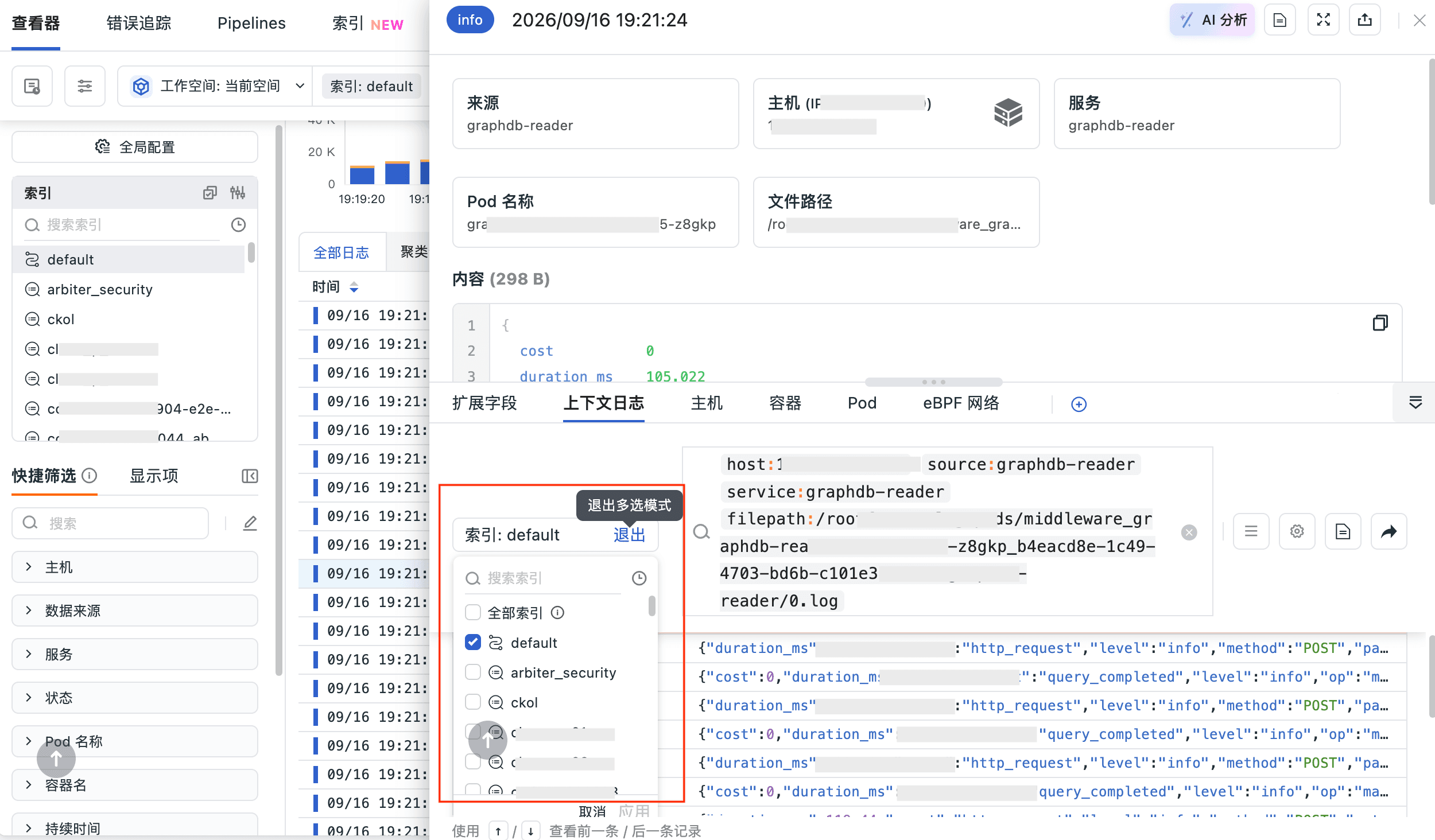Open the 工作空间 dropdown
Screen dimensions: 1435x840
[x=215, y=86]
